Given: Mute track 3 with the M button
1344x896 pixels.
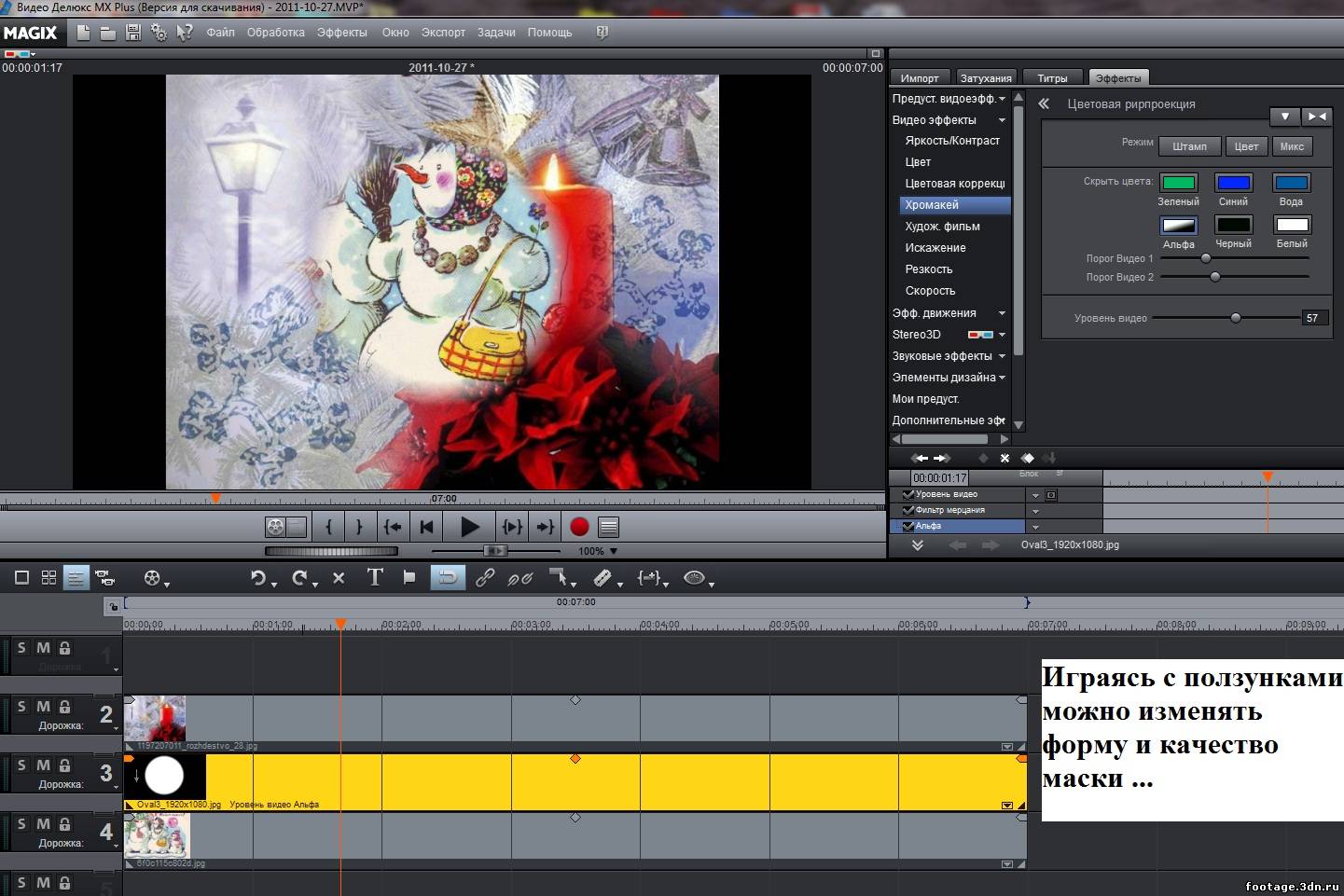Looking at the screenshot, I should pyautogui.click(x=43, y=765).
